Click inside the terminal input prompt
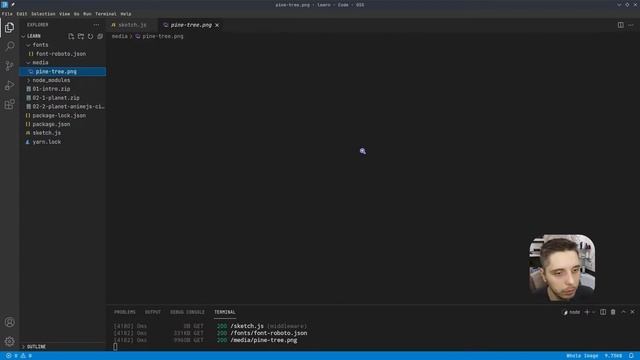The image size is (640, 360). 115,347
